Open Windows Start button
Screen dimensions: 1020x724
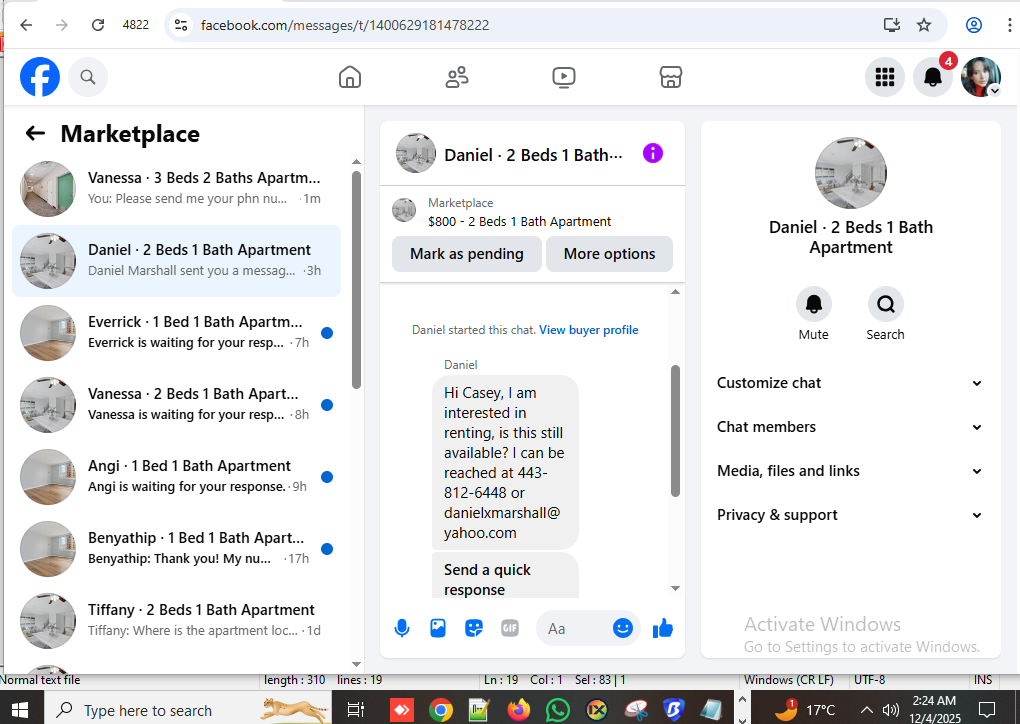pyautogui.click(x=21, y=709)
